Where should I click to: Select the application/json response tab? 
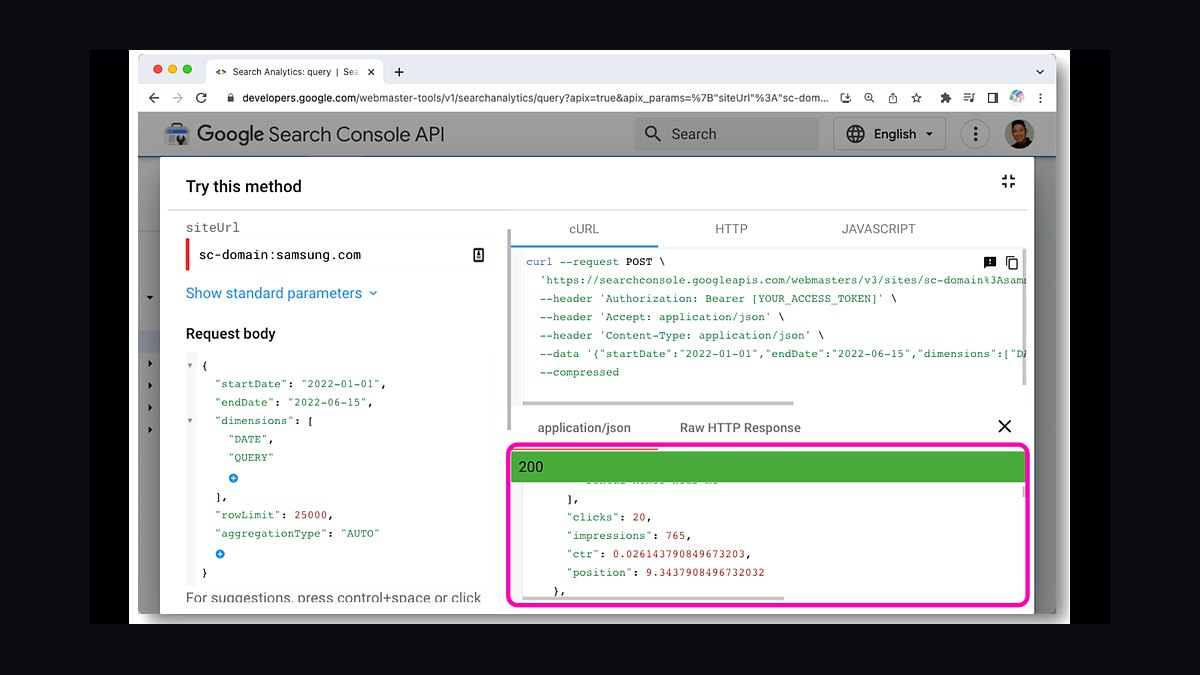(x=584, y=427)
